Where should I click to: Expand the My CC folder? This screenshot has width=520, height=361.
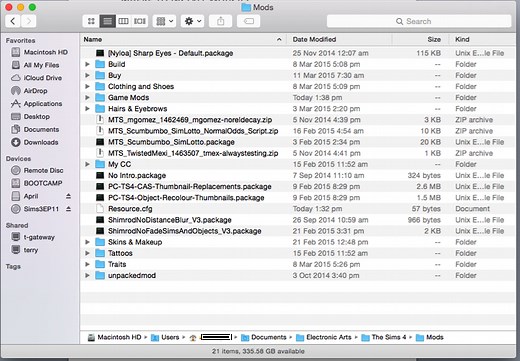tap(87, 164)
